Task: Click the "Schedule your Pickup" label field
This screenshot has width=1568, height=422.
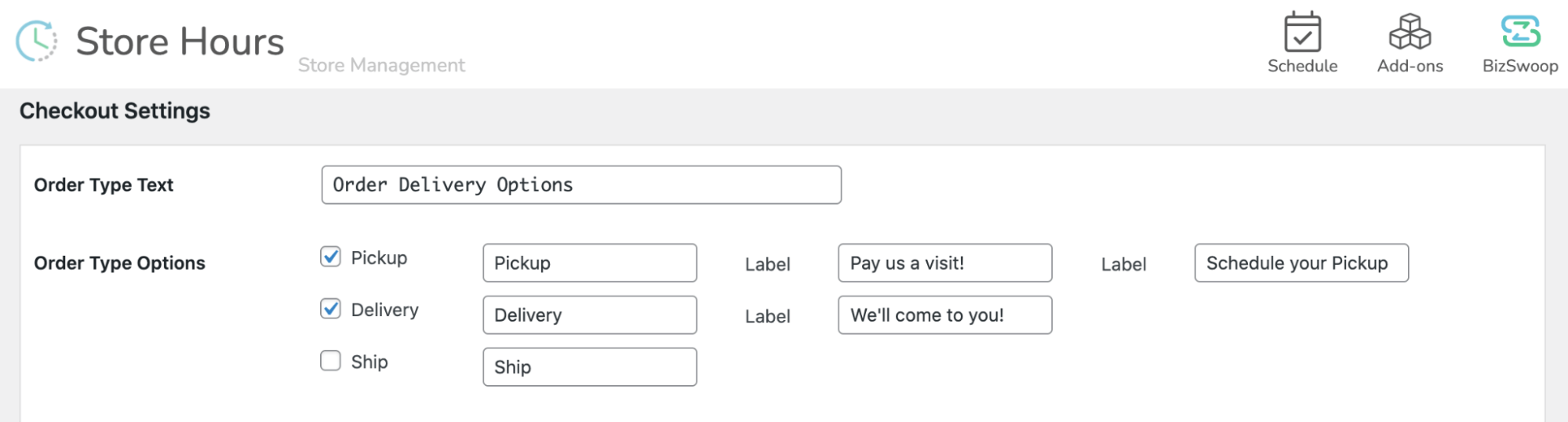Action: coord(1301,264)
